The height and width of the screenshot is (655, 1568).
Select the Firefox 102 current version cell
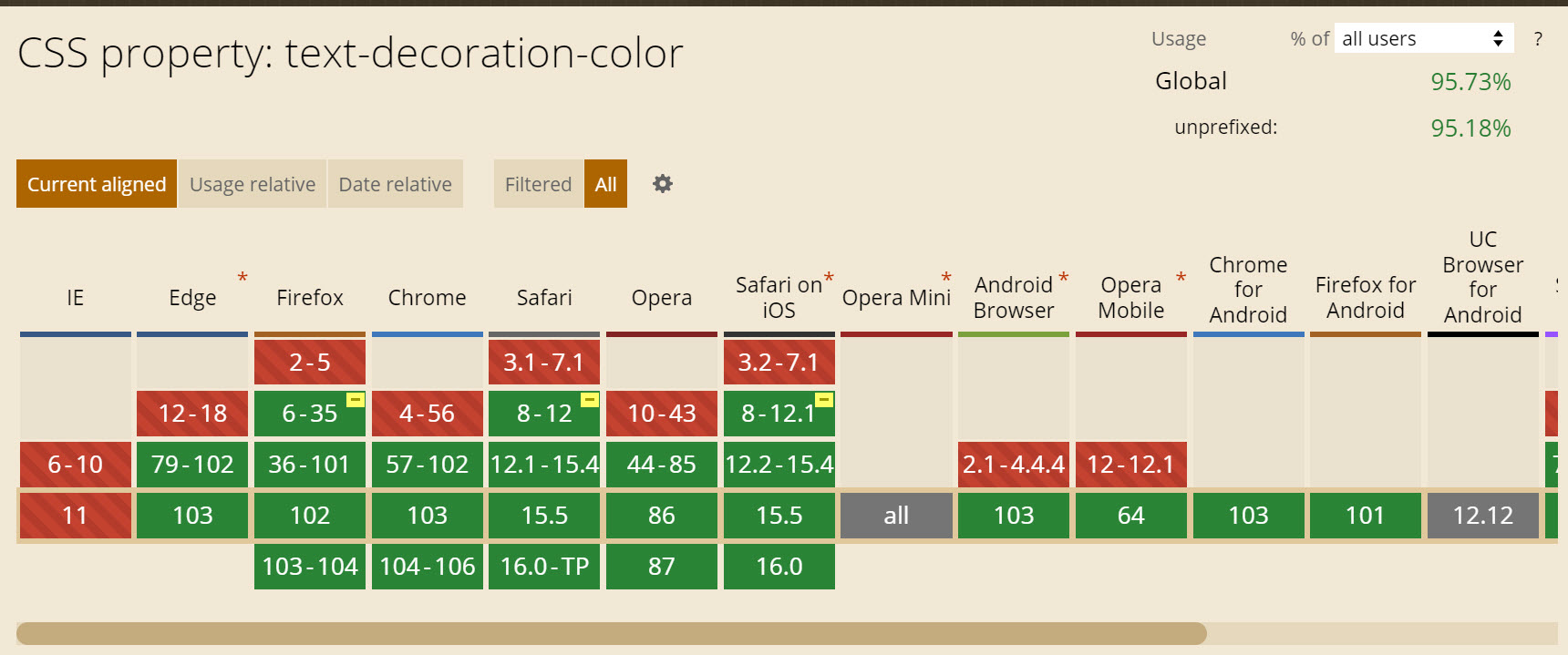coord(310,516)
